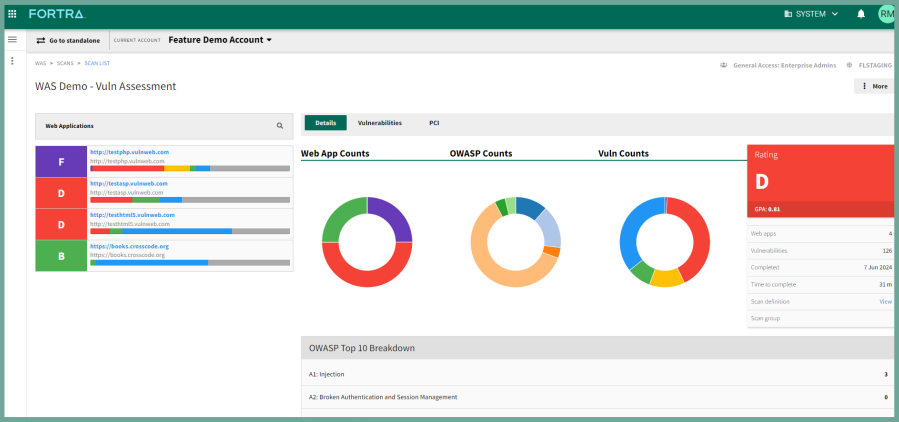The width and height of the screenshot is (899, 422).
Task: Click the Vulnerabilities 126 row
Action: pyautogui.click(x=820, y=251)
